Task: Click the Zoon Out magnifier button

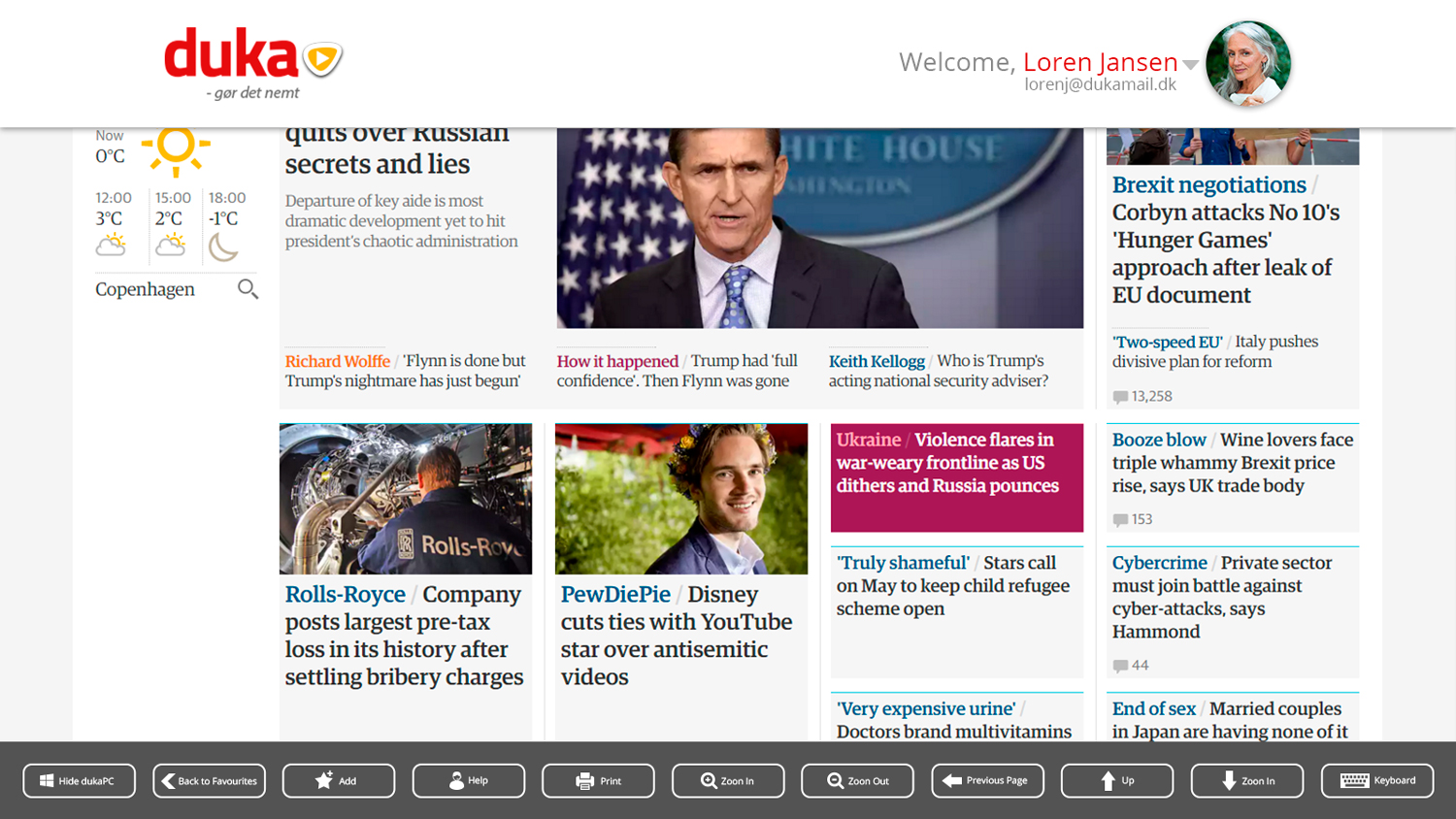Action: click(x=857, y=780)
